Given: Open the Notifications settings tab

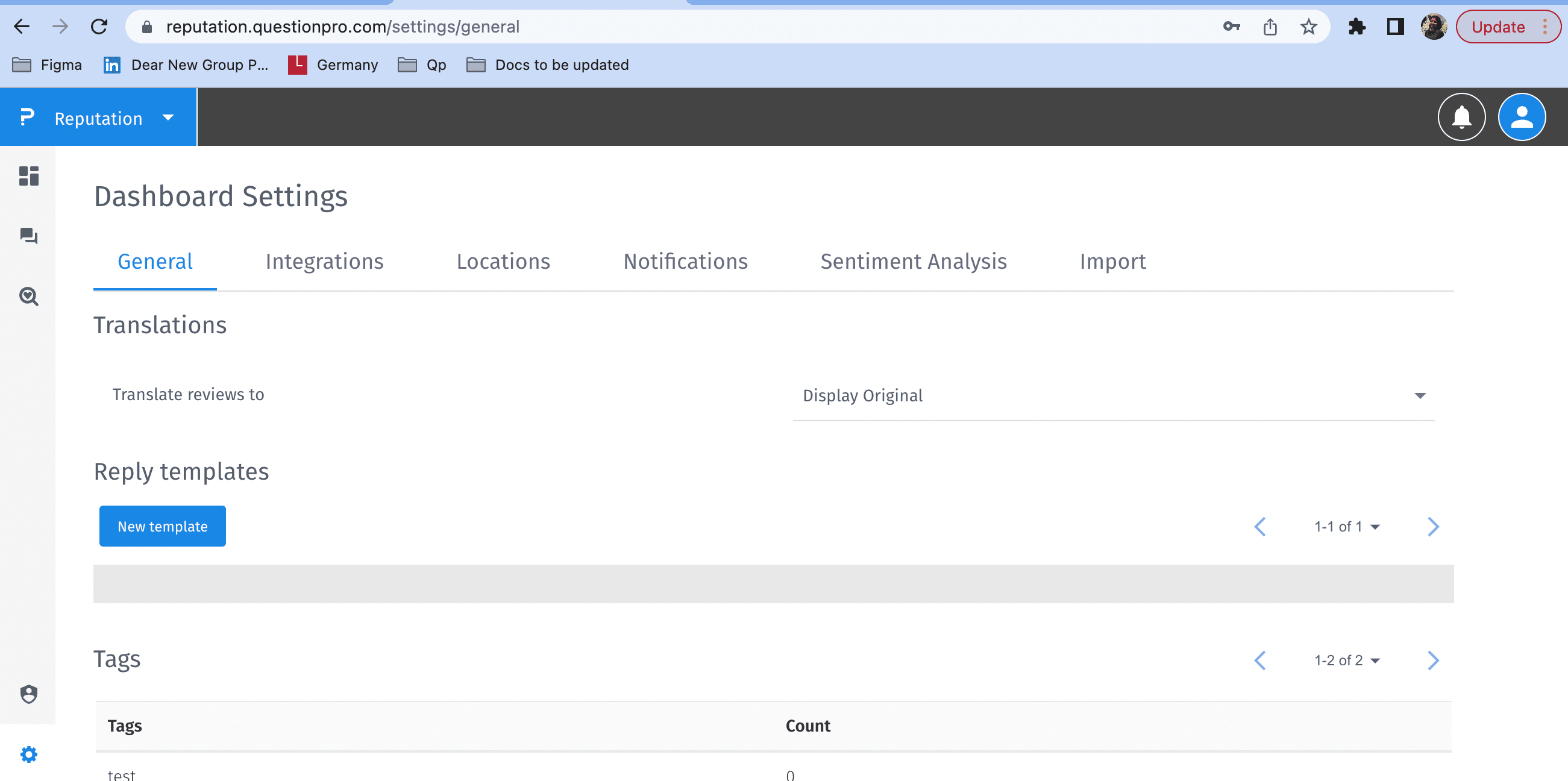Looking at the screenshot, I should 685,262.
